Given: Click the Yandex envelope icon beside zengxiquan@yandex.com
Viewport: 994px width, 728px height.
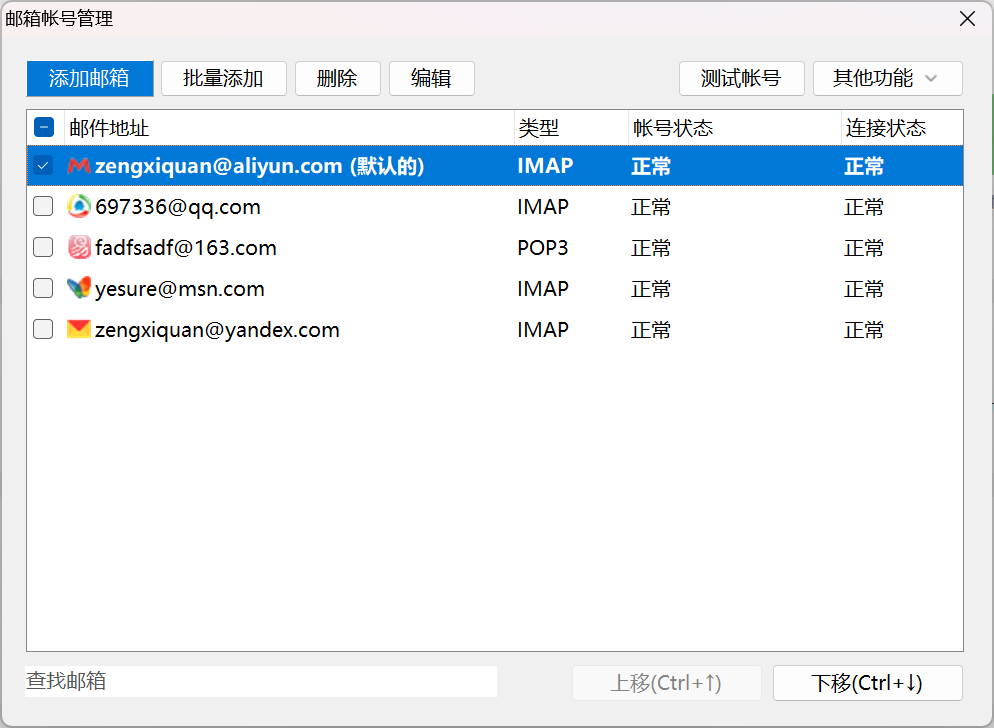Looking at the screenshot, I should point(79,329).
